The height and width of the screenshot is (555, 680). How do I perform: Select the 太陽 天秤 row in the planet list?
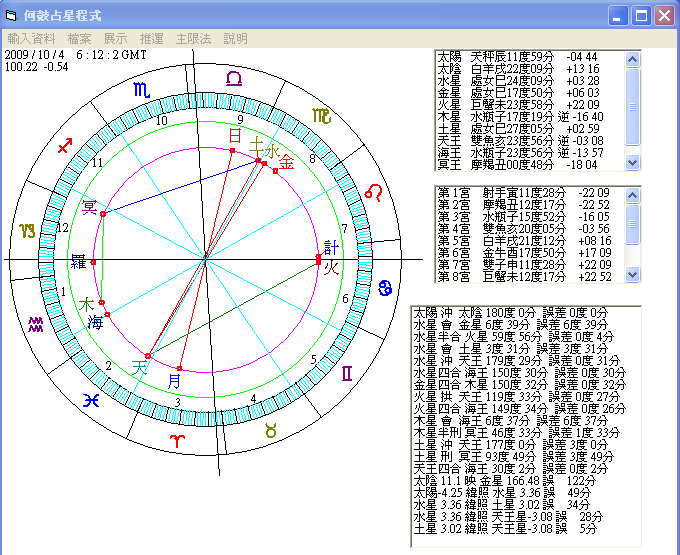528,57
